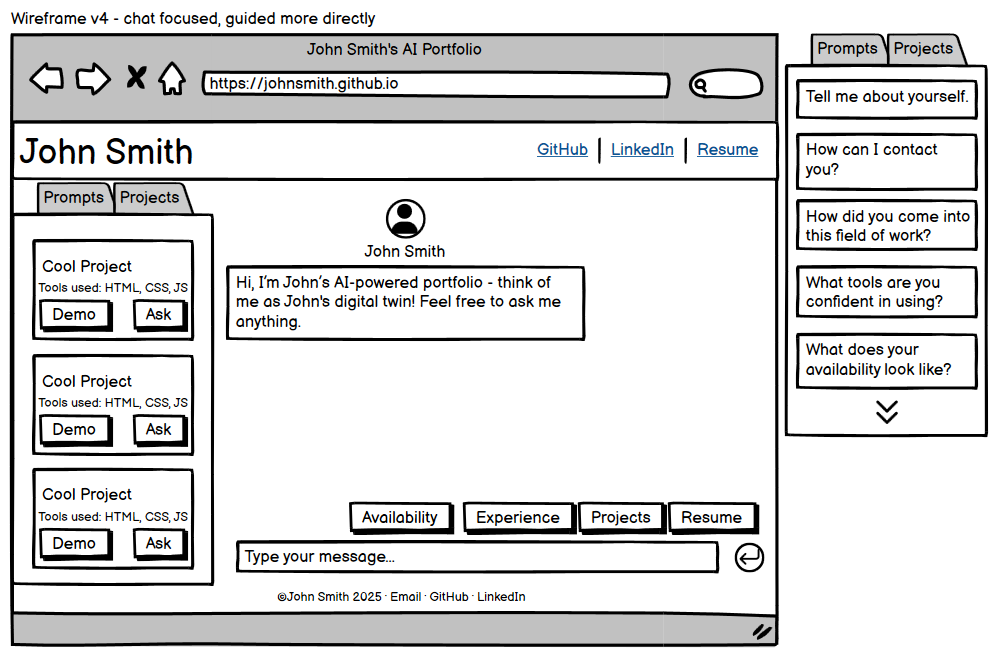Click the 'Tell me about yourself.' prompt
992x652 pixels.
[886, 99]
